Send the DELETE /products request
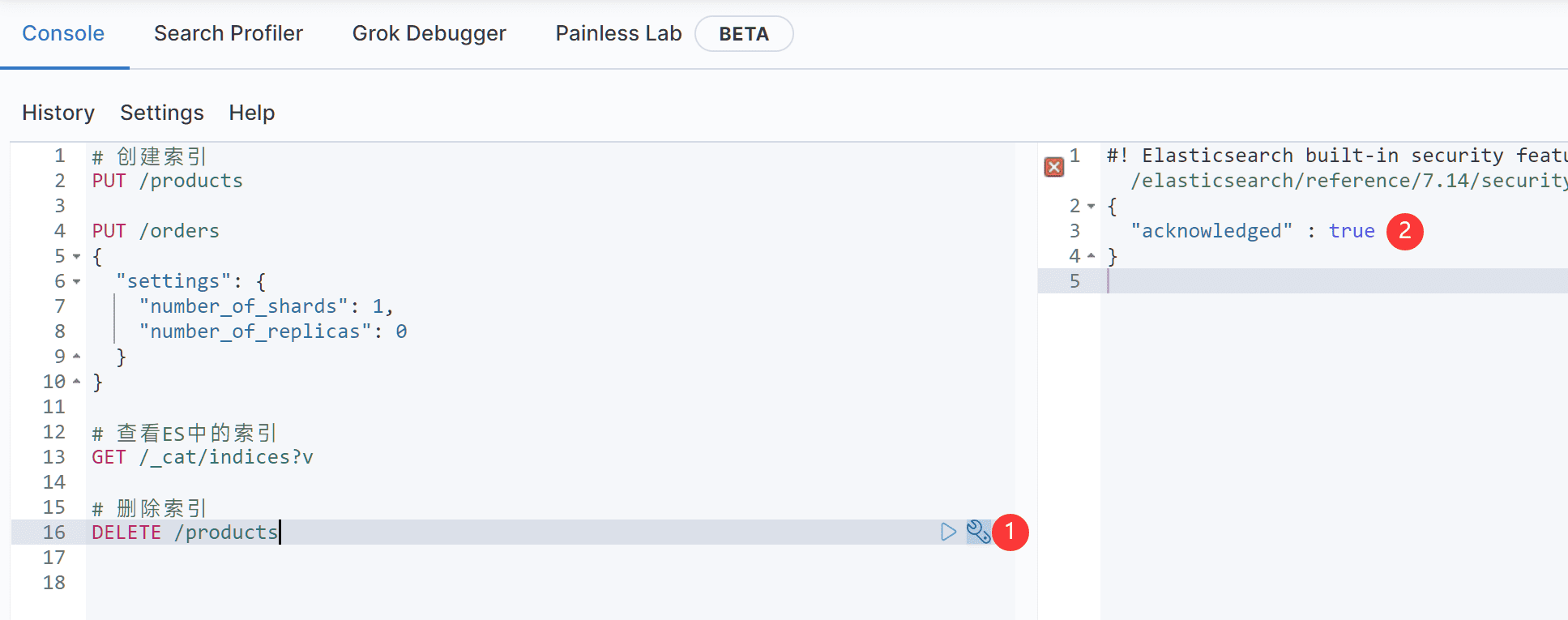This screenshot has height=620, width=1568. point(948,532)
